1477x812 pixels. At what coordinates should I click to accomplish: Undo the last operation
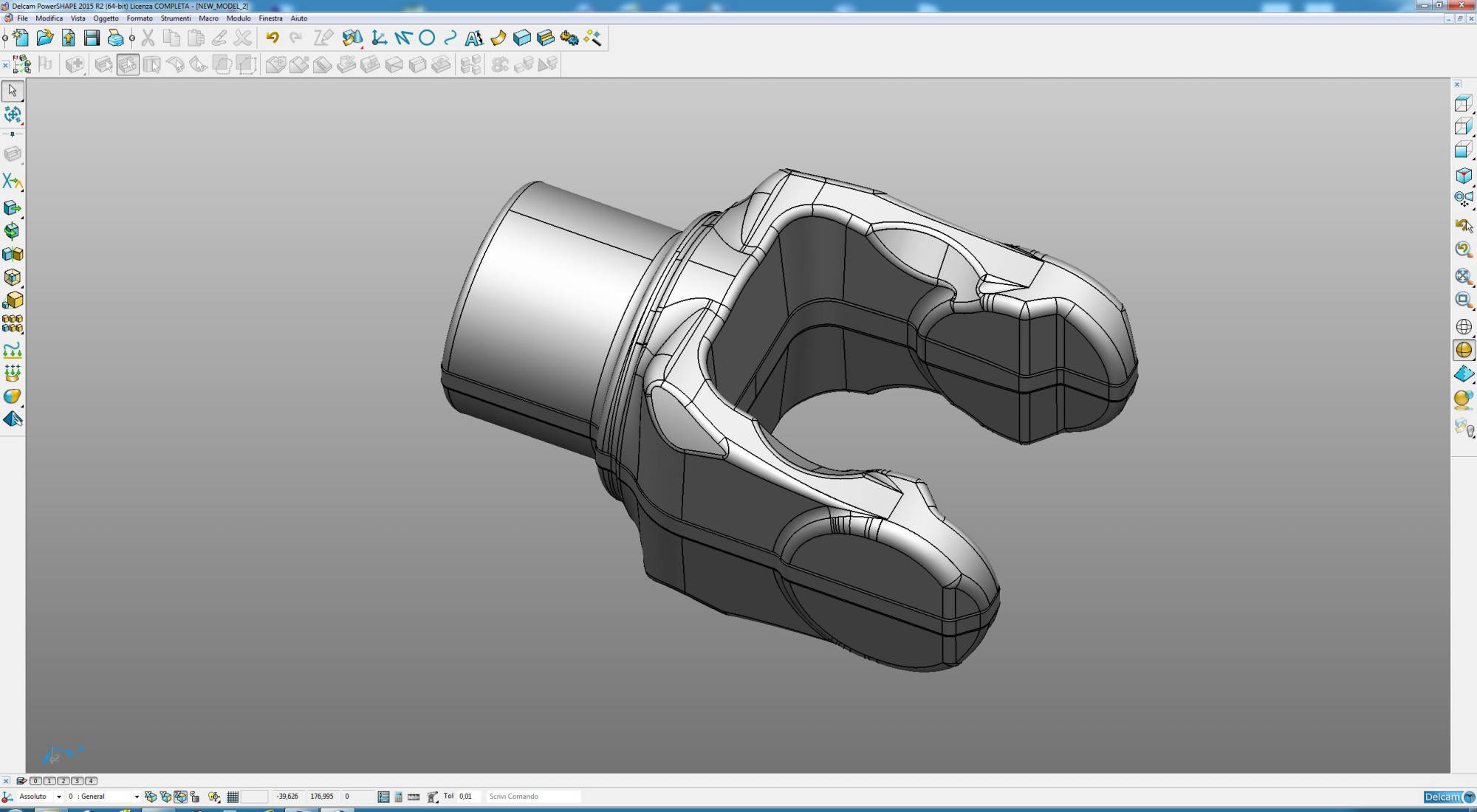pos(273,38)
